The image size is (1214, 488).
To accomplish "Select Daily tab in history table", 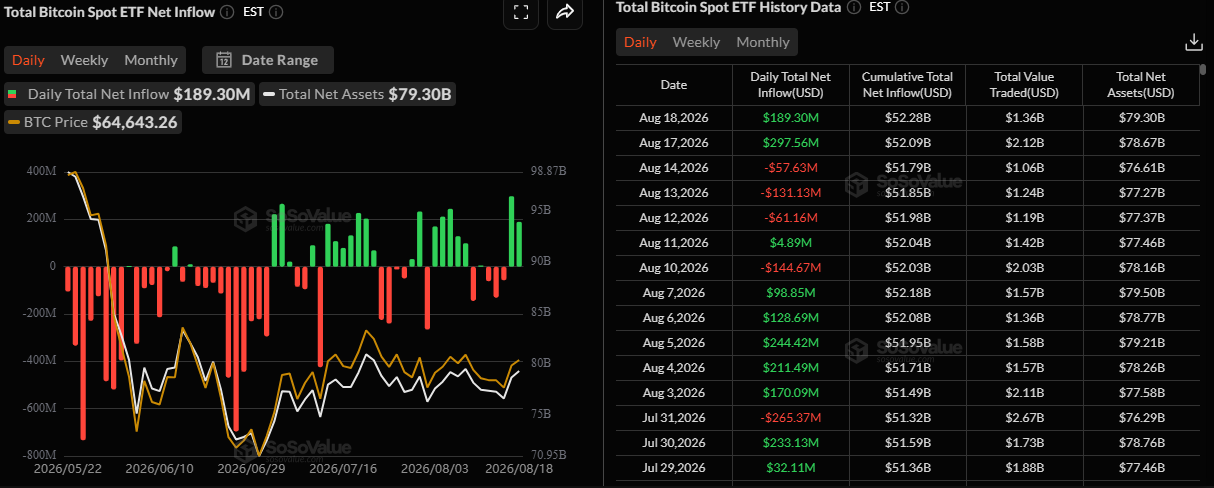I will (x=640, y=42).
